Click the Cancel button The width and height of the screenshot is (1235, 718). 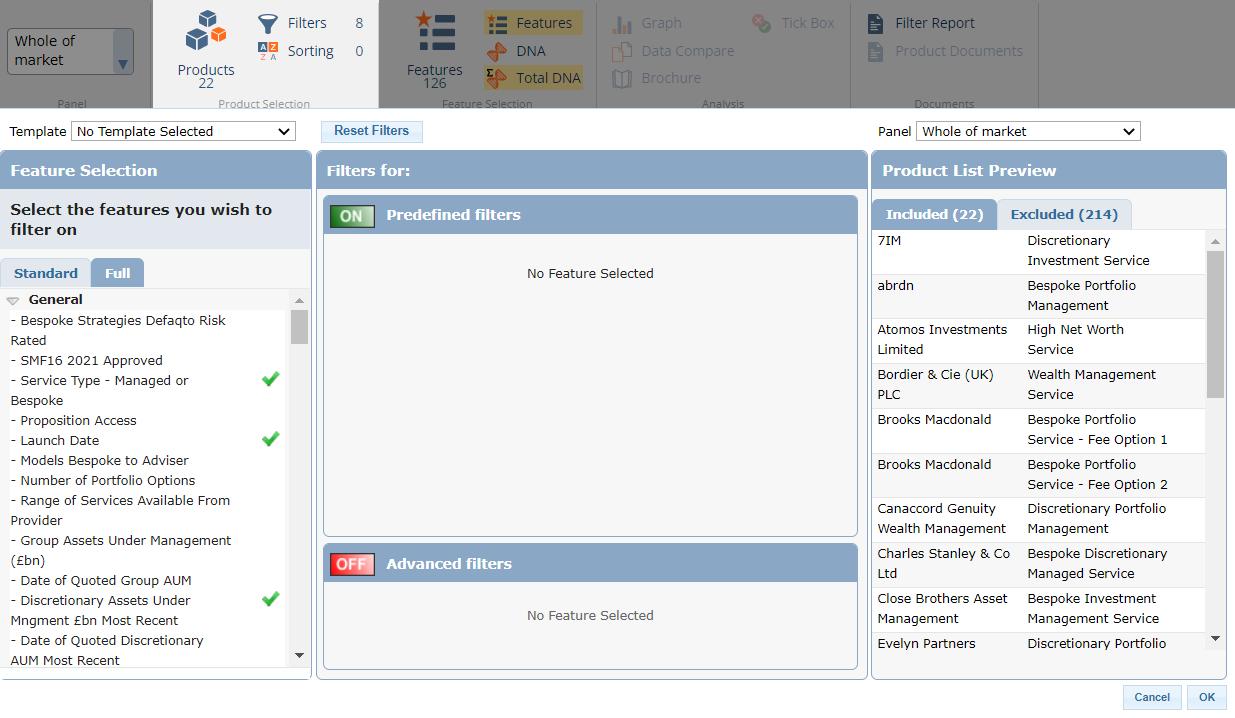pyautogui.click(x=1152, y=697)
